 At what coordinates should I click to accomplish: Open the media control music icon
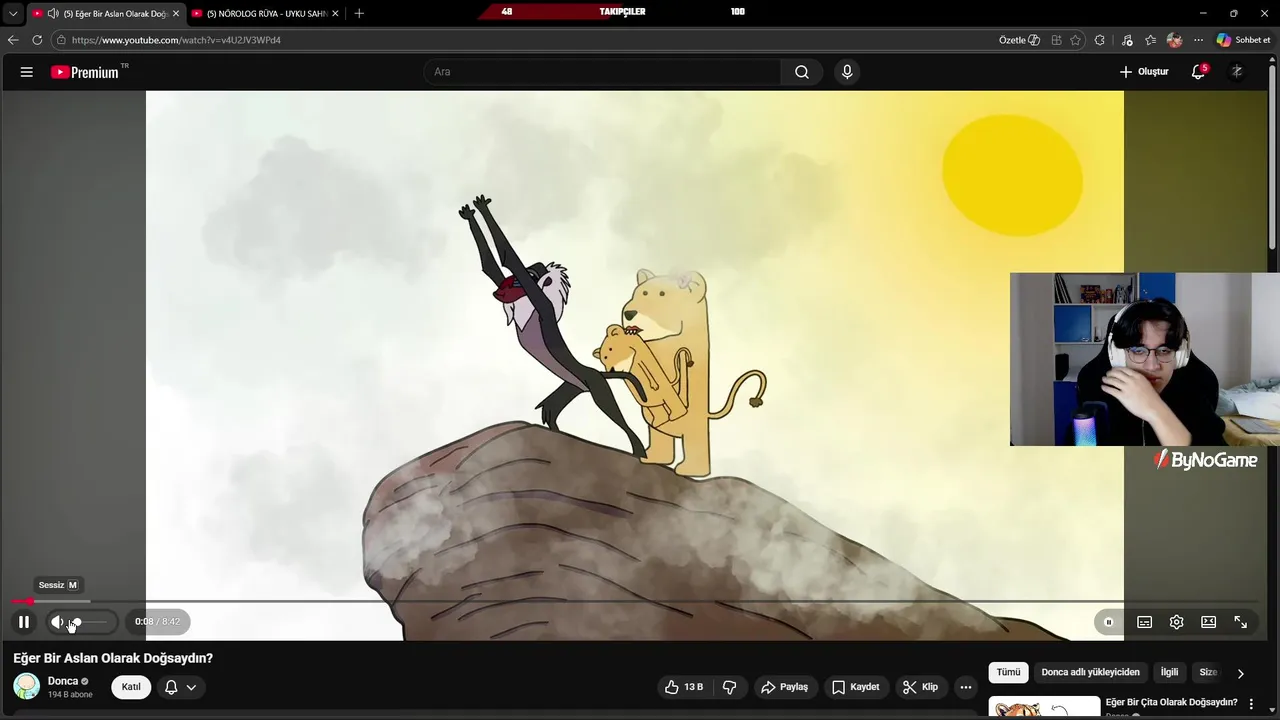pyautogui.click(x=1128, y=40)
